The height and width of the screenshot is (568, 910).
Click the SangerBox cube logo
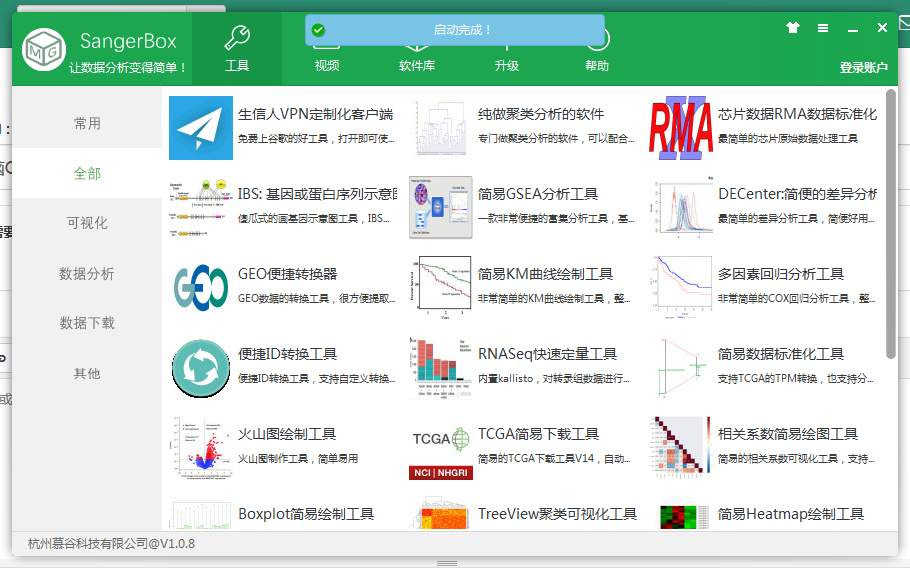(44, 49)
